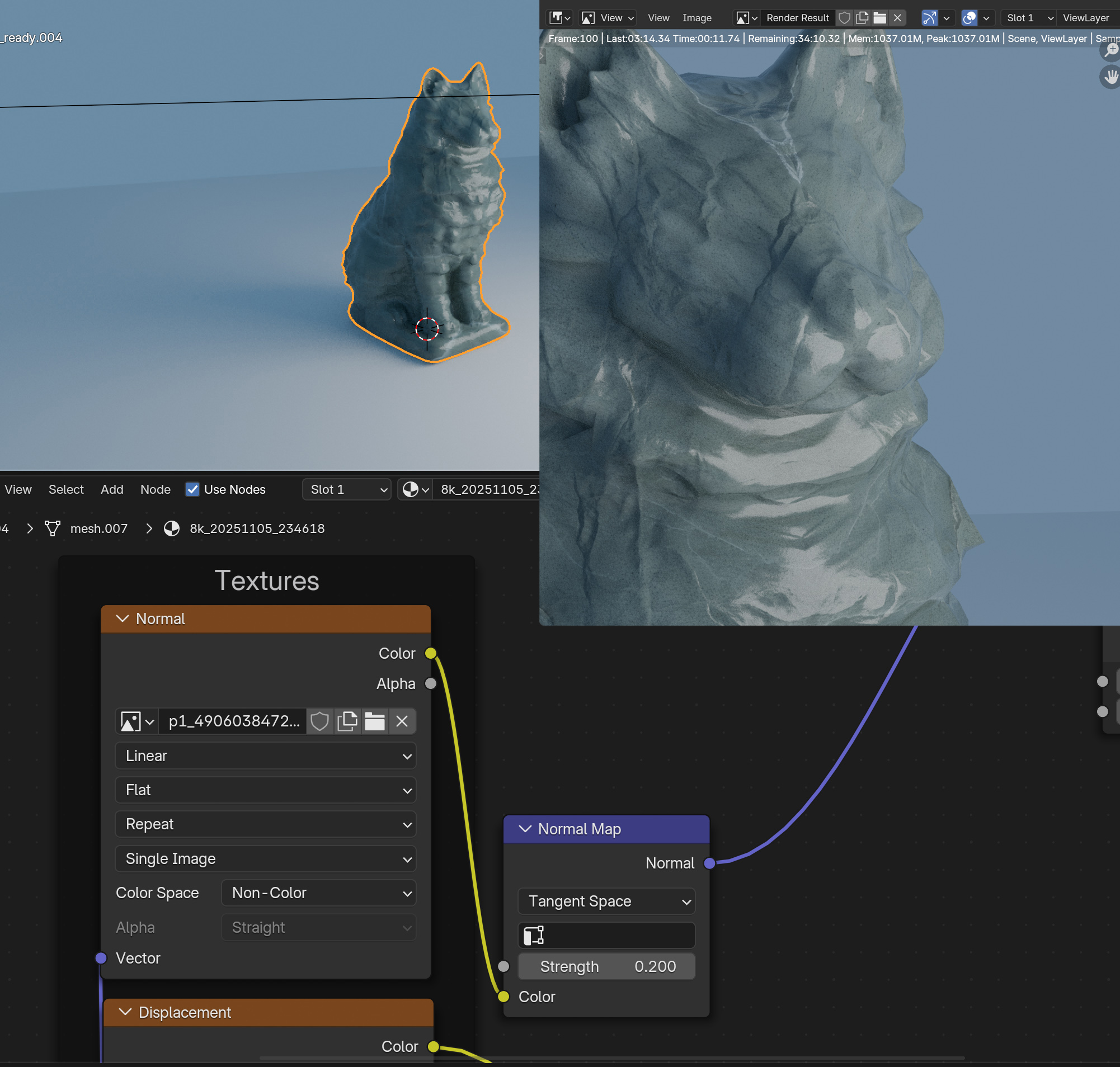Unlink Render Result image with X icon
This screenshot has height=1067, width=1120.
pos(897,18)
